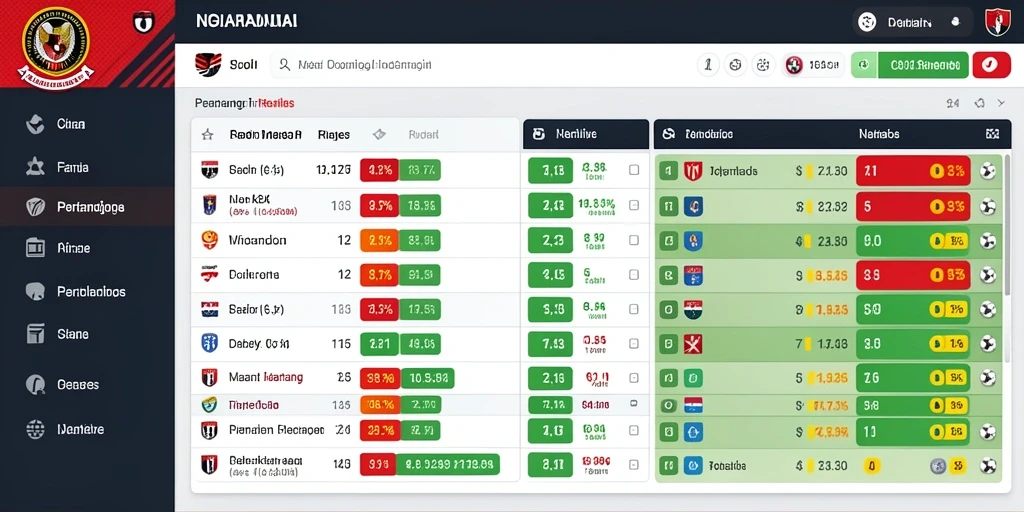Click the icon beside Stane in sidebar
The image size is (1024, 512).
tap(35, 334)
